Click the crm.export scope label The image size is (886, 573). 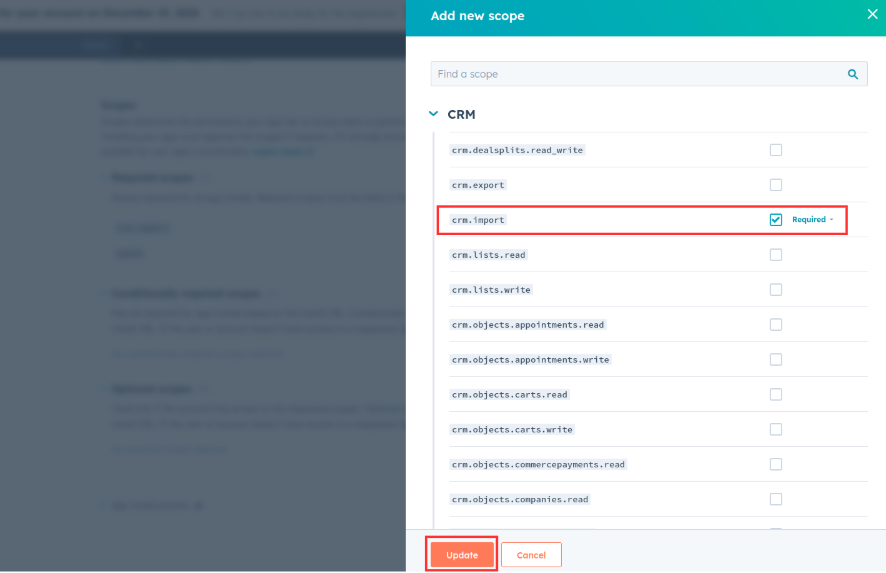click(x=478, y=185)
